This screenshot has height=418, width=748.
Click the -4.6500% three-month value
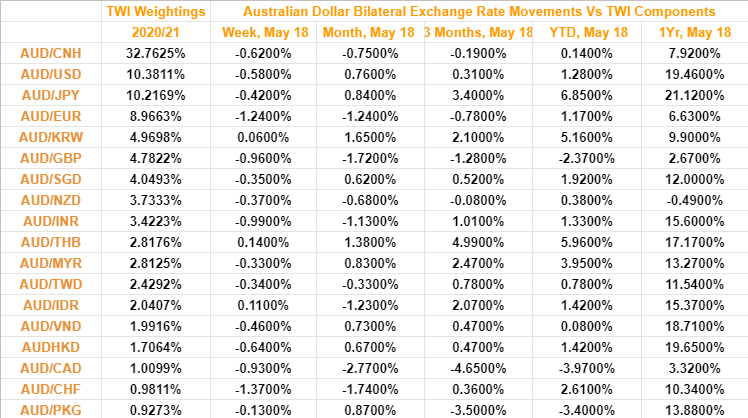point(478,369)
